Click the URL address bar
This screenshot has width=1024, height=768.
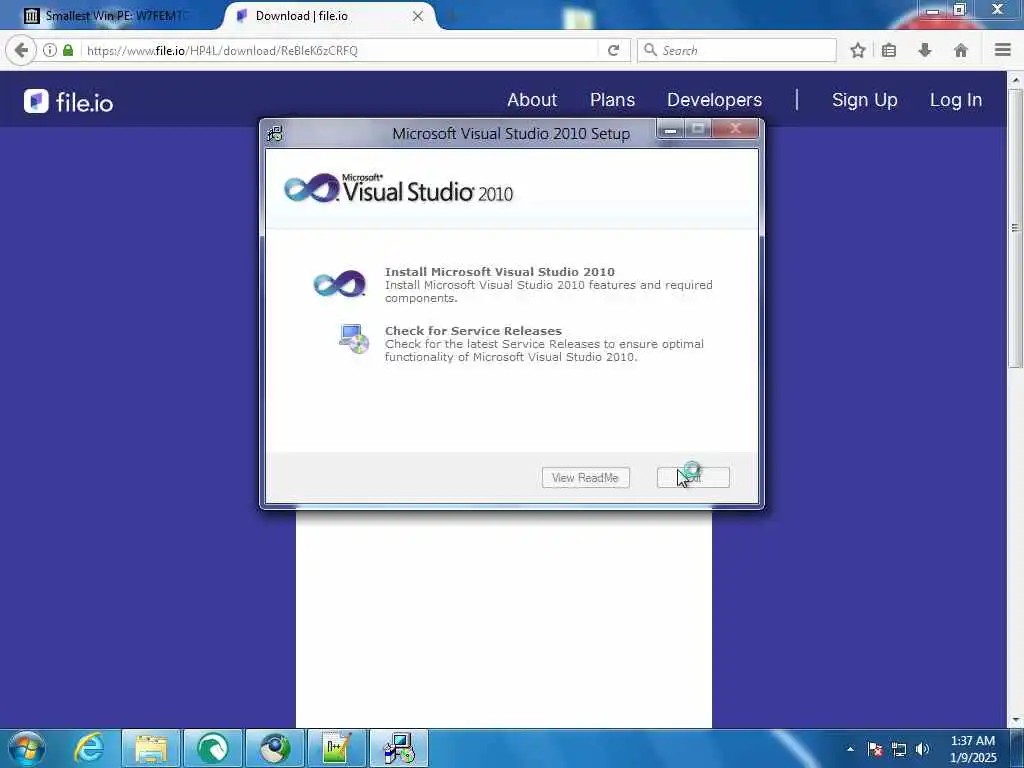click(340, 50)
